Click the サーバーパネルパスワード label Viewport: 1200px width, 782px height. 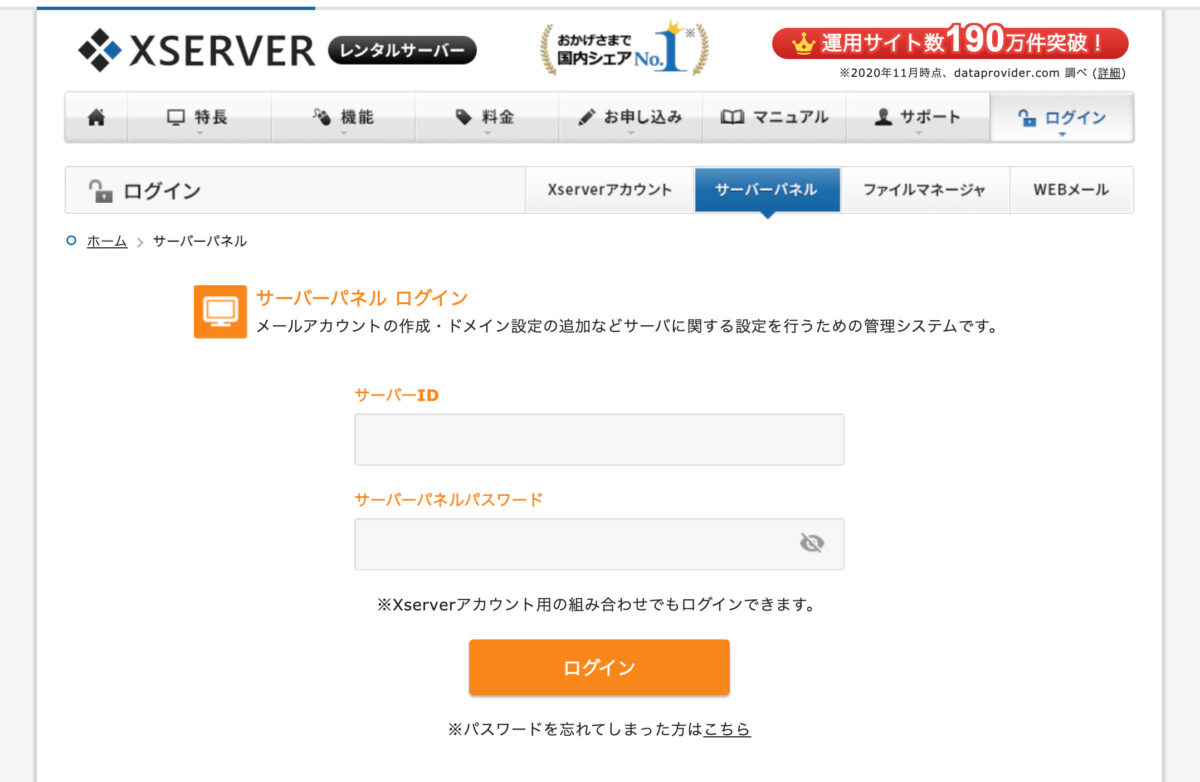(x=449, y=499)
